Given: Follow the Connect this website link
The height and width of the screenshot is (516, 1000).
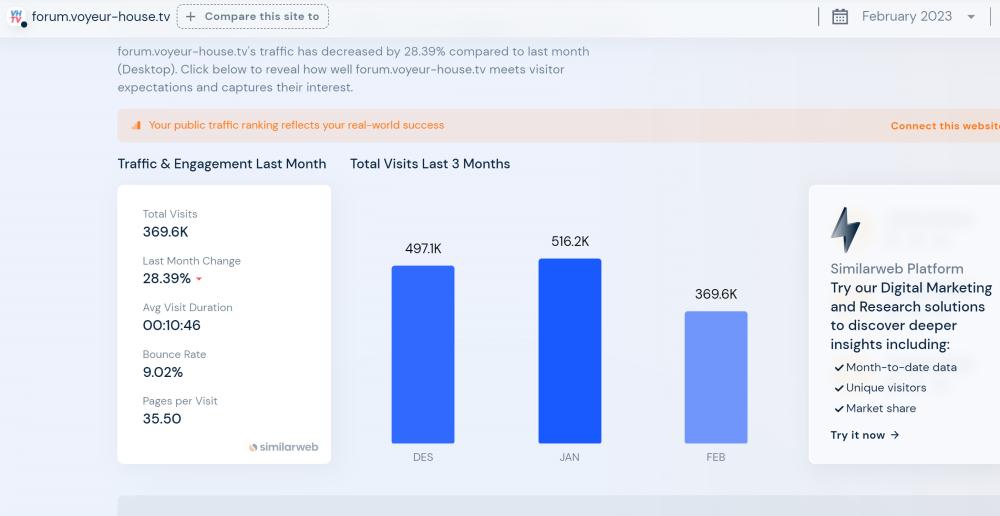Looking at the screenshot, I should 944,126.
